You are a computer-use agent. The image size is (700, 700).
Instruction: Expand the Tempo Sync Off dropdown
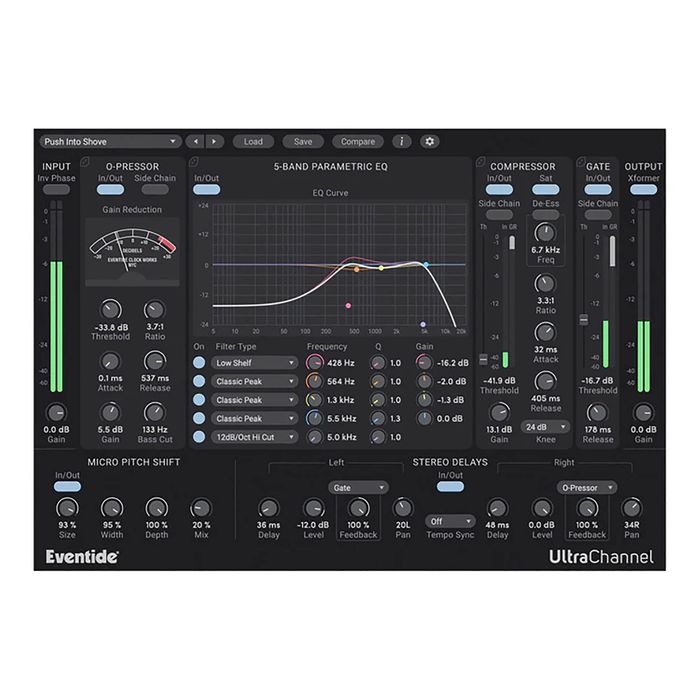[x=449, y=521]
